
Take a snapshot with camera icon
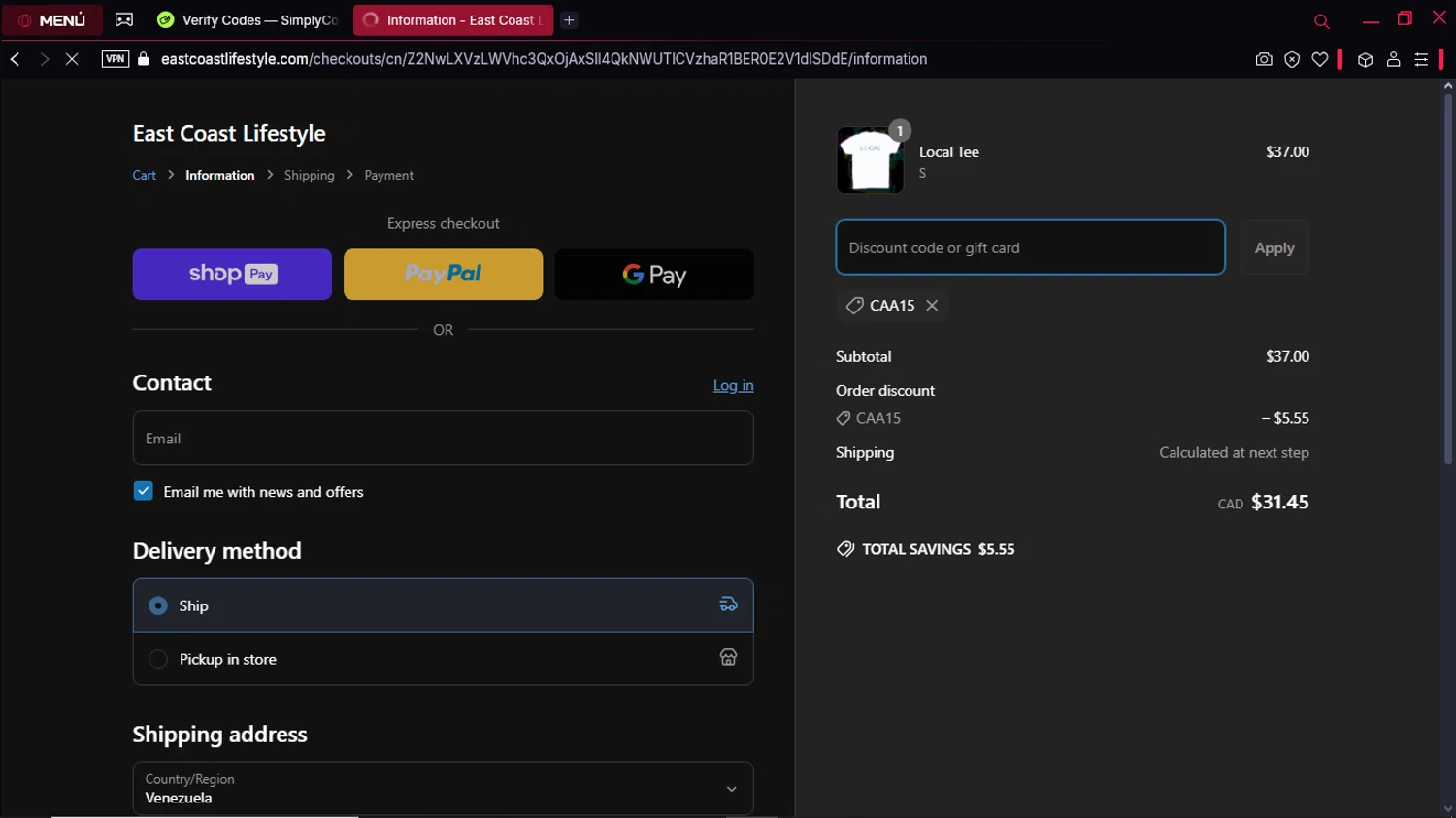pos(1264,59)
